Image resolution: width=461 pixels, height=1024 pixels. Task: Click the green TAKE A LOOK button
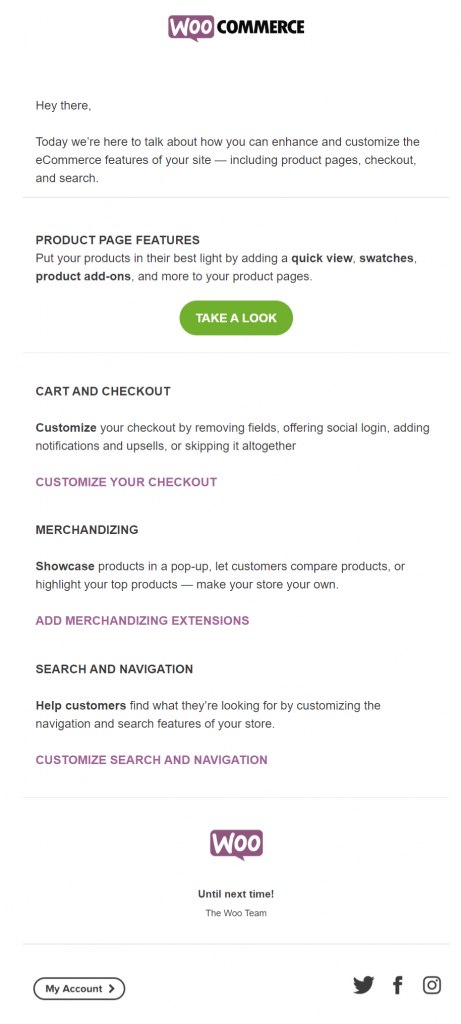[236, 318]
